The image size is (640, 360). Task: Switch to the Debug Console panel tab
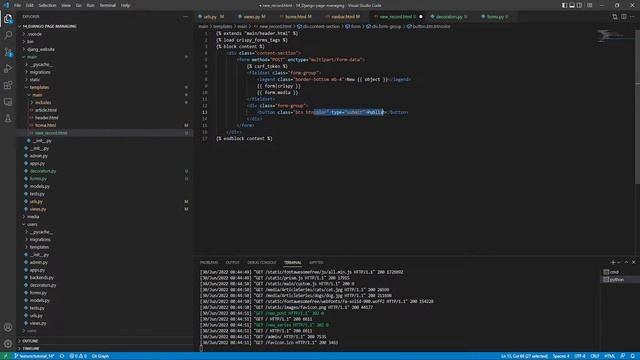tap(262, 262)
